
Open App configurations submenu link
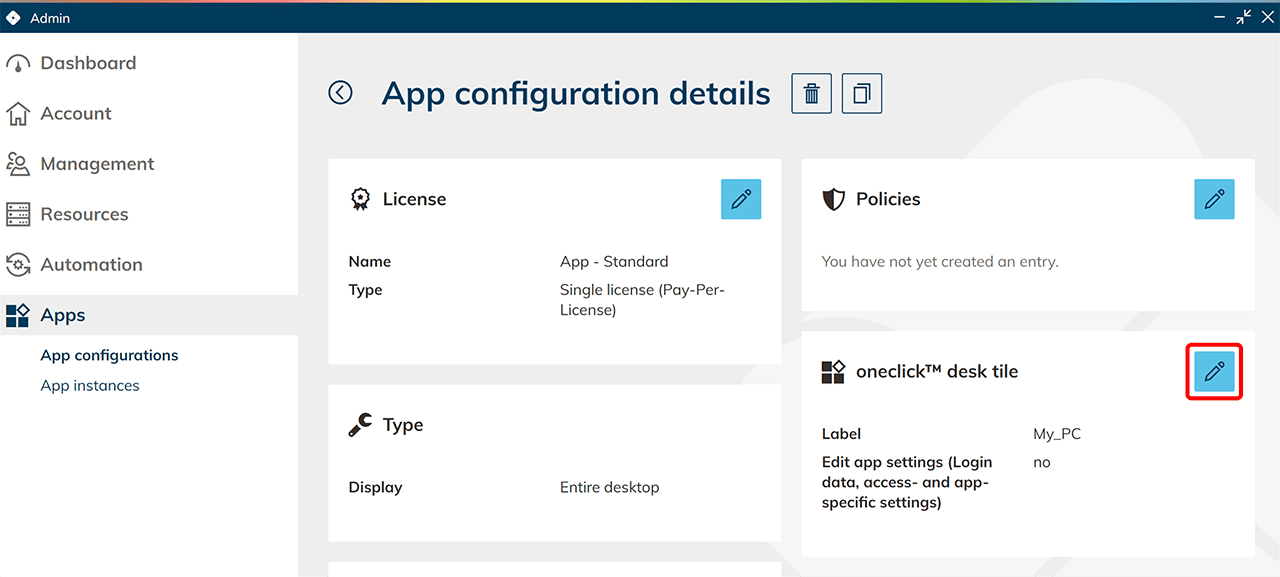pos(109,355)
